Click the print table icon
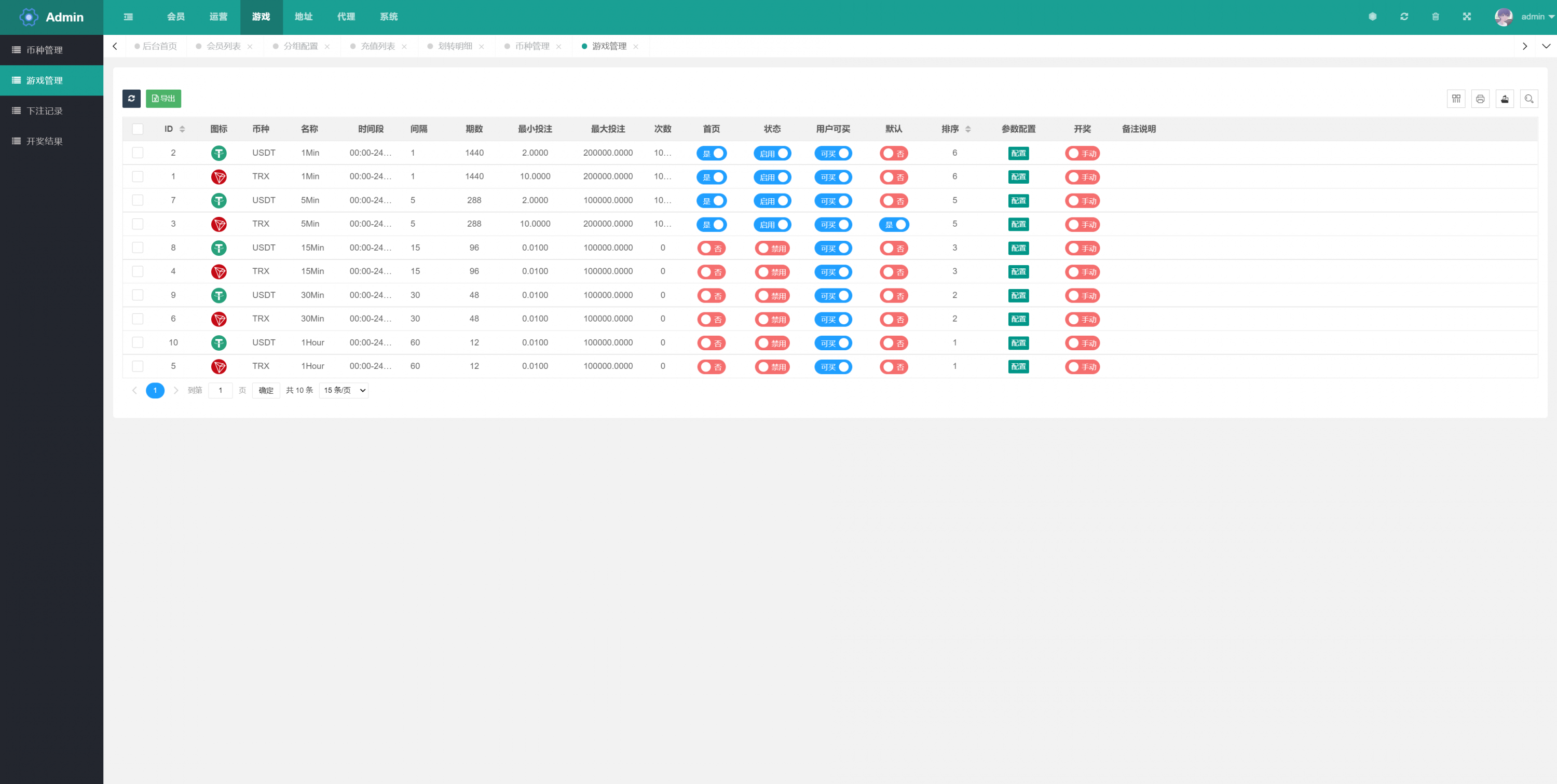Viewport: 1557px width, 784px height. 1480,99
